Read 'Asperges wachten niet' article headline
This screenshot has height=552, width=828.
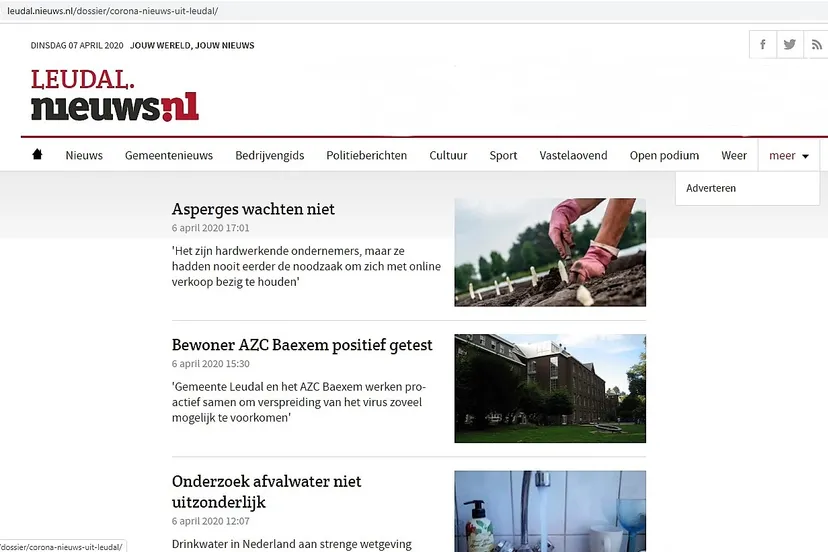pyautogui.click(x=253, y=209)
